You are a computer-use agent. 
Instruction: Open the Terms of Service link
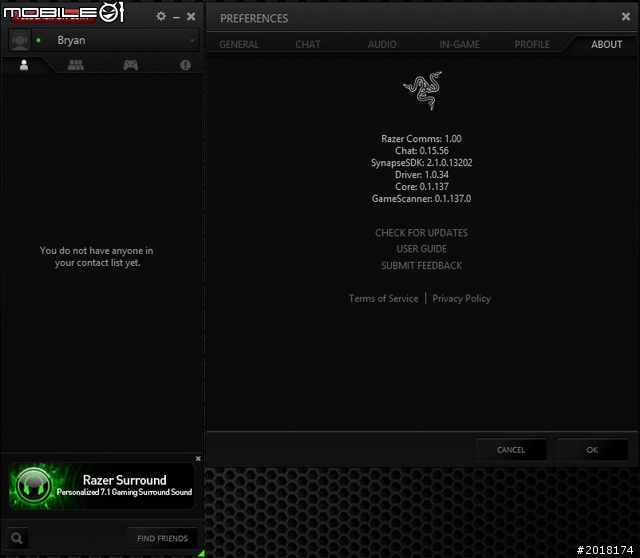[383, 298]
